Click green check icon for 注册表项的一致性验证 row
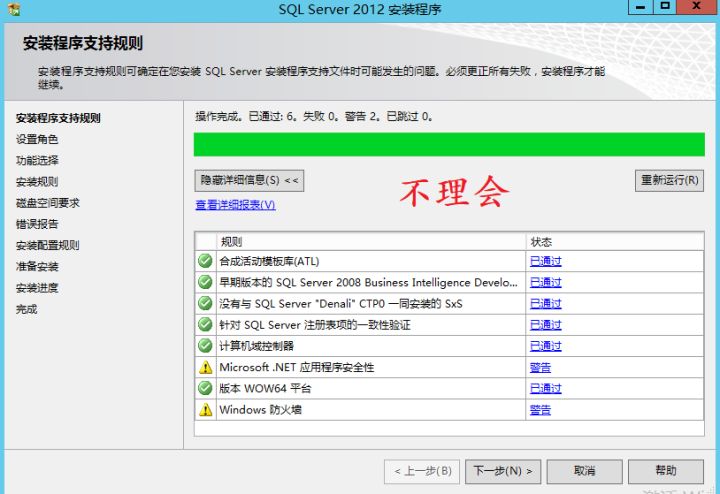Screen dimensions: 720x494 [205, 325]
